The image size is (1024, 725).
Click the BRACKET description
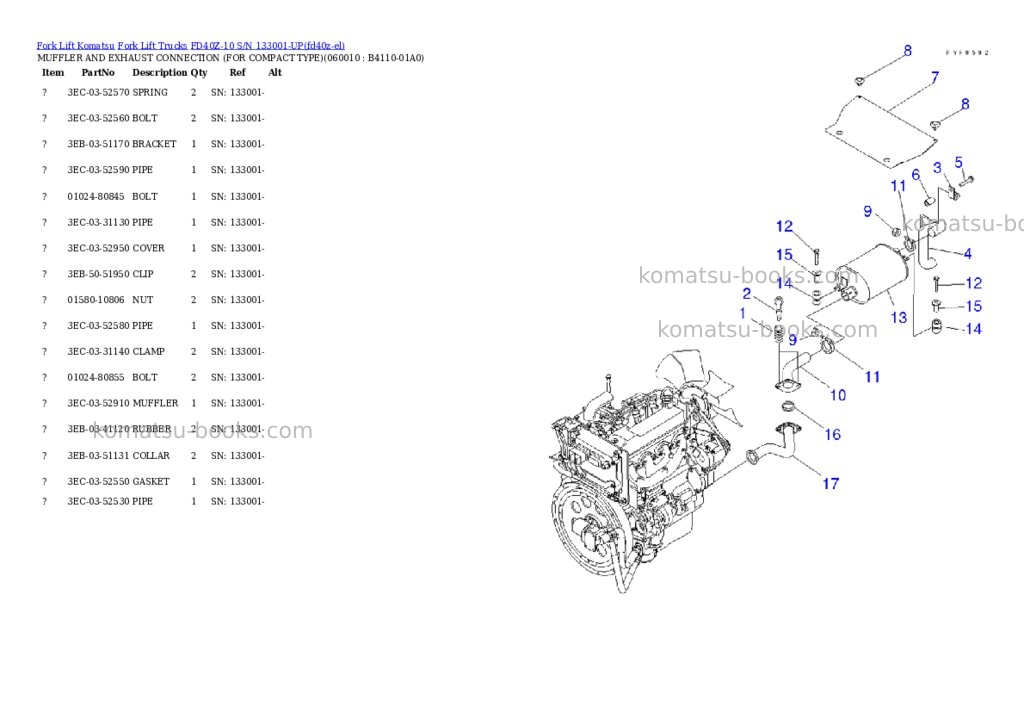154,144
